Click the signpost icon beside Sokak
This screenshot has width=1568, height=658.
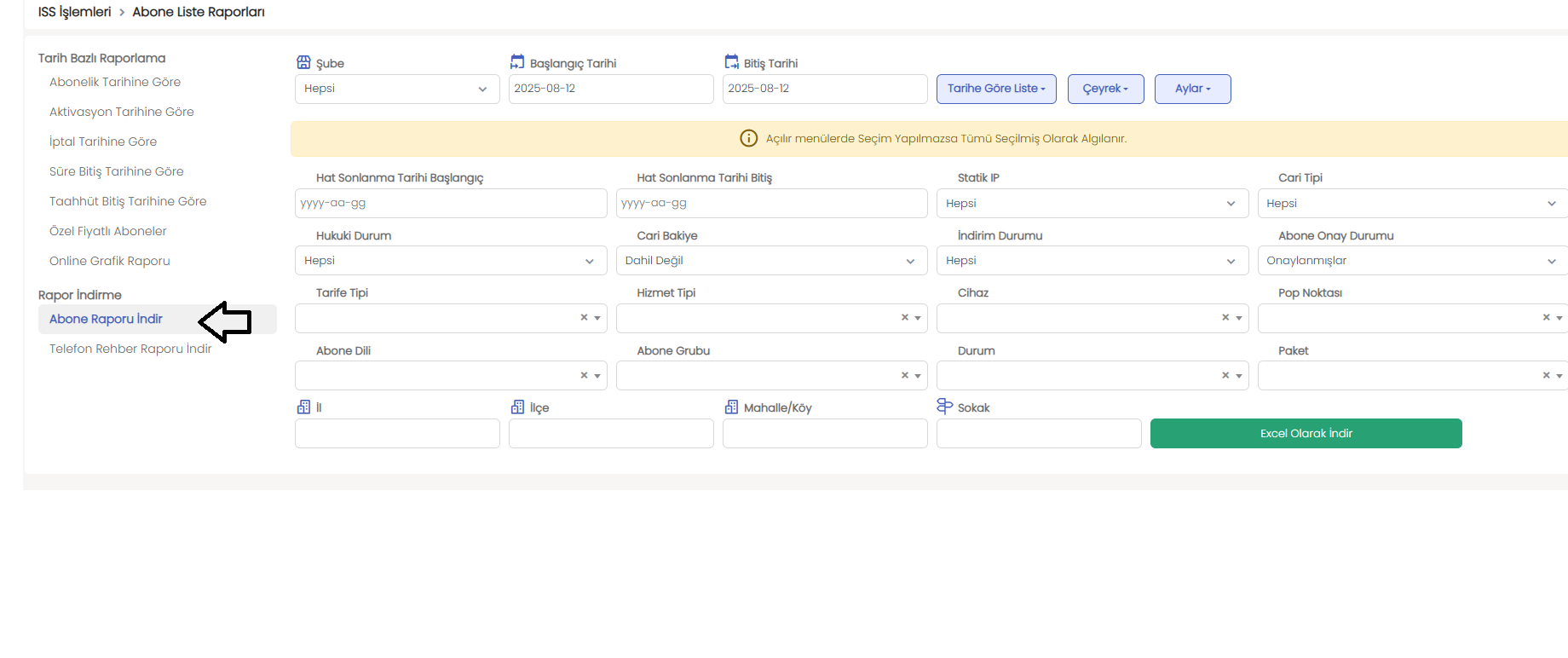click(x=944, y=407)
